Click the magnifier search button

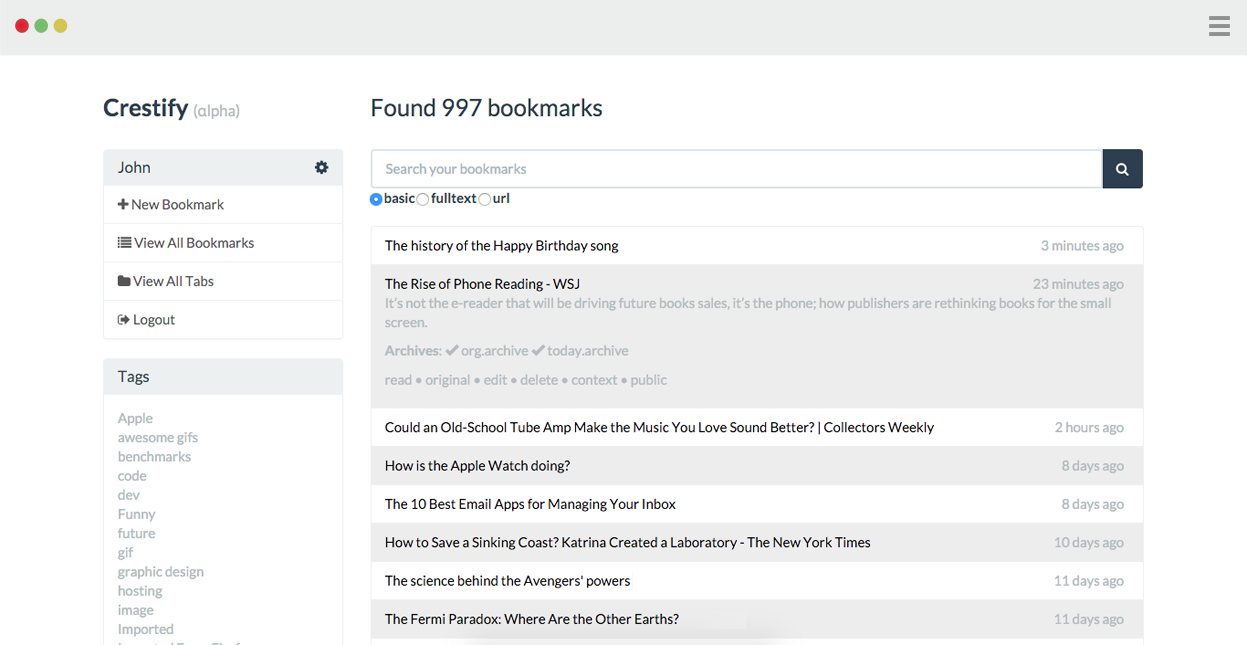pyautogui.click(x=1122, y=169)
